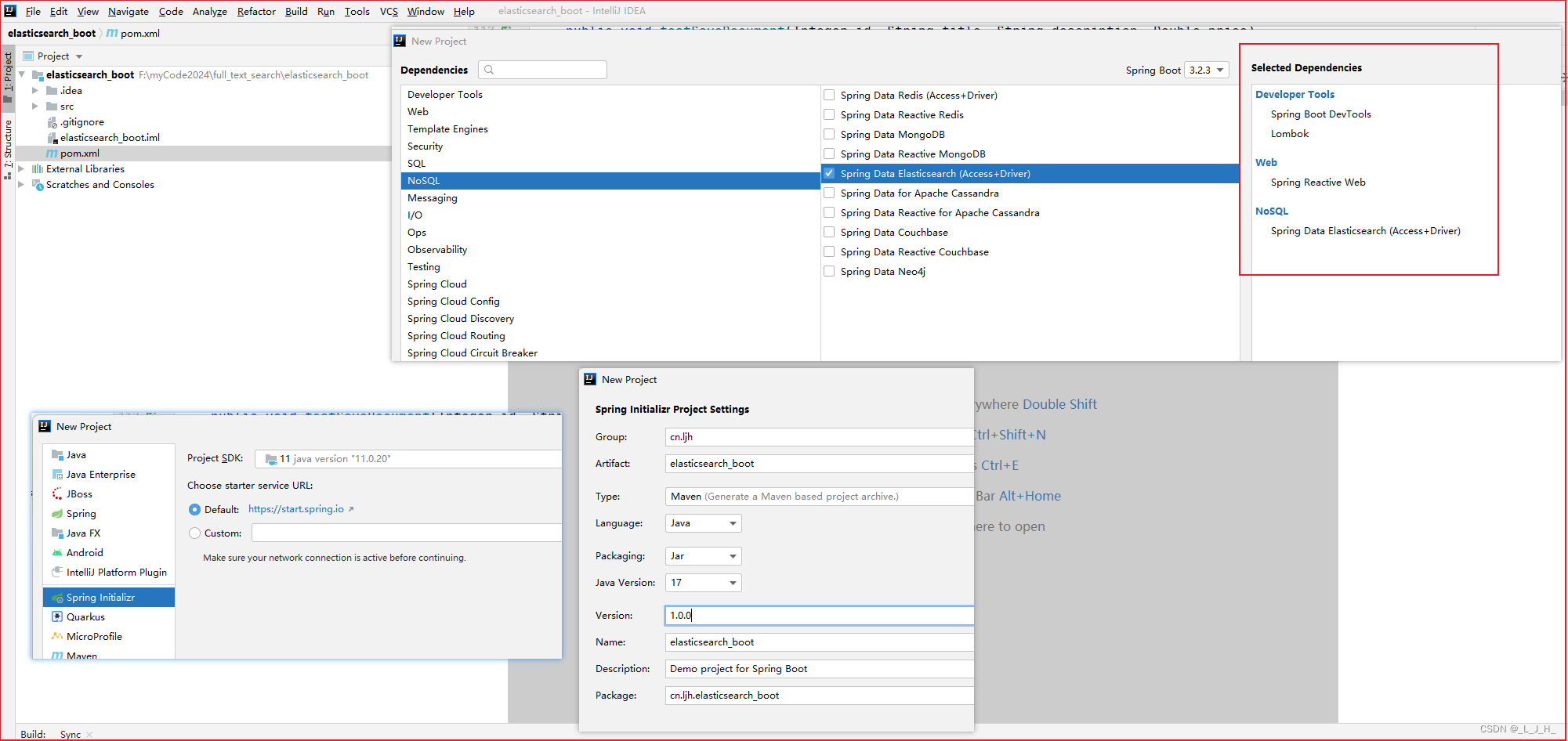The image size is (1568, 741).
Task: Open the Project tool window side tab
Action: (8, 77)
